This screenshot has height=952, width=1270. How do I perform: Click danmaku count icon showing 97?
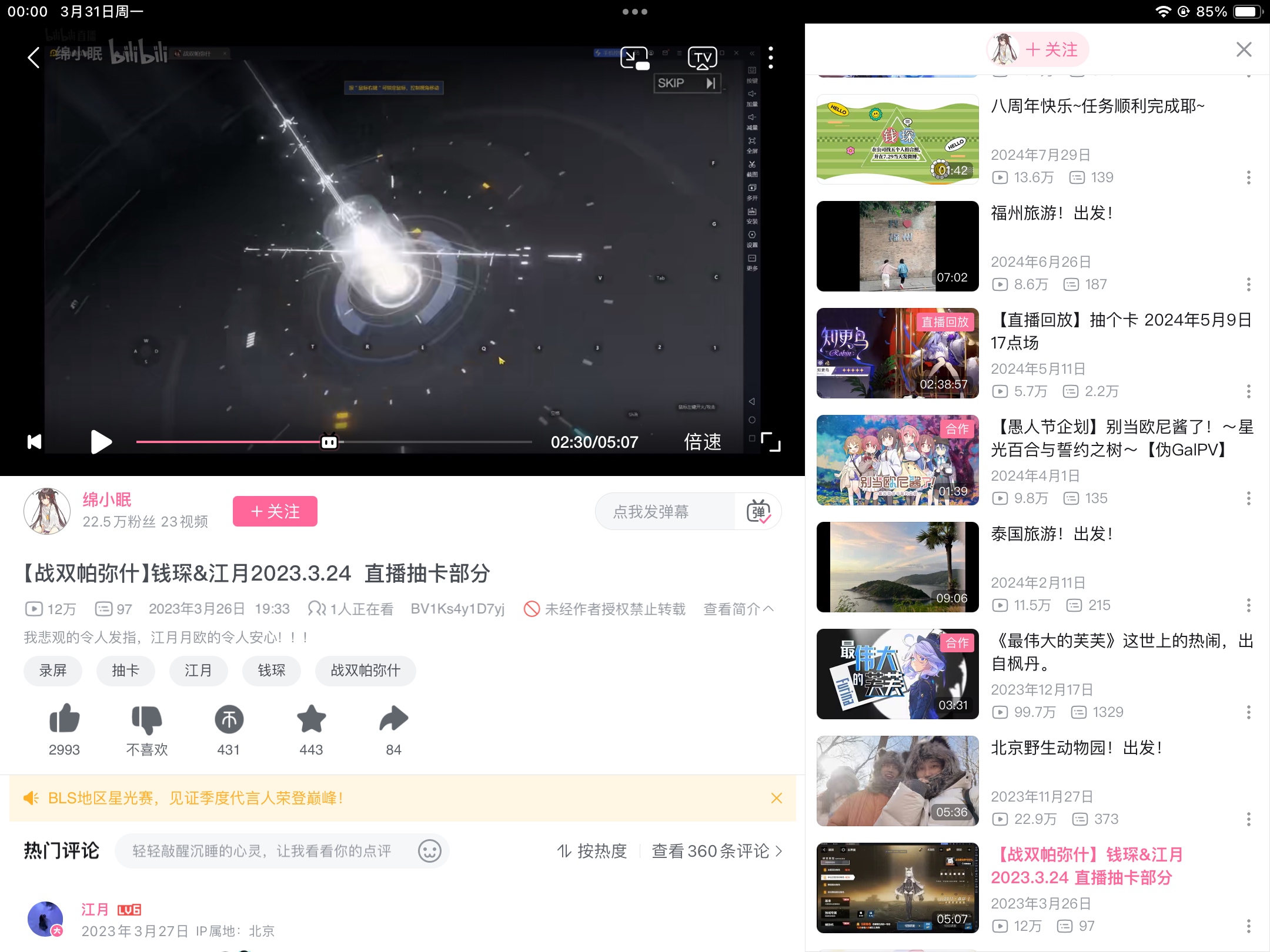point(103,609)
